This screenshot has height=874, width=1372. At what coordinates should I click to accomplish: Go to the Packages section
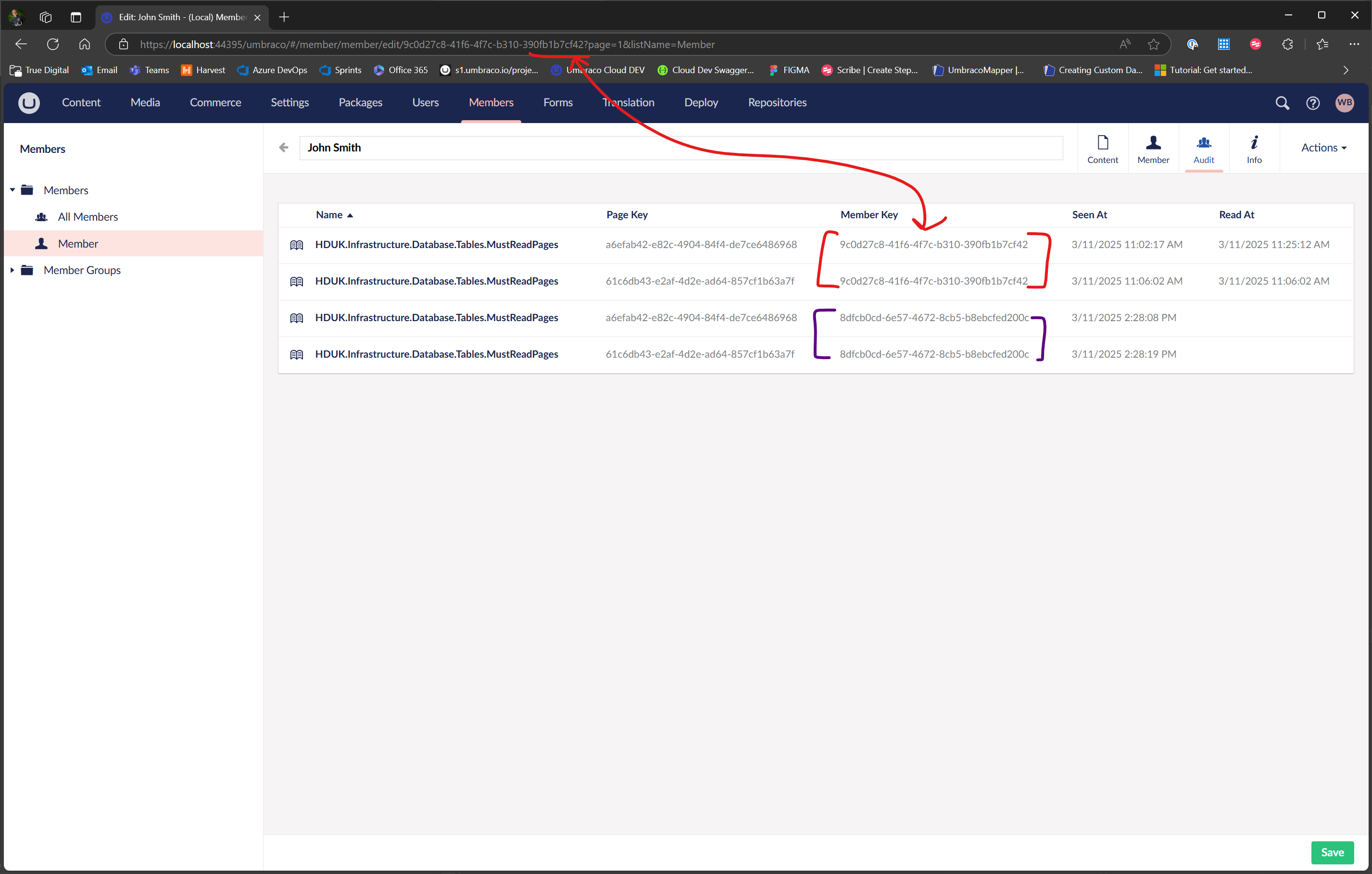click(360, 102)
